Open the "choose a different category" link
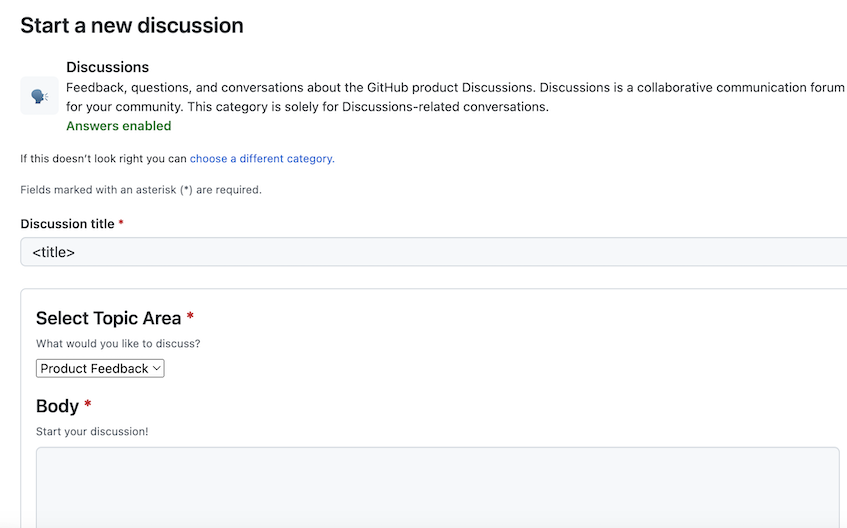847x528 pixels. pos(261,158)
